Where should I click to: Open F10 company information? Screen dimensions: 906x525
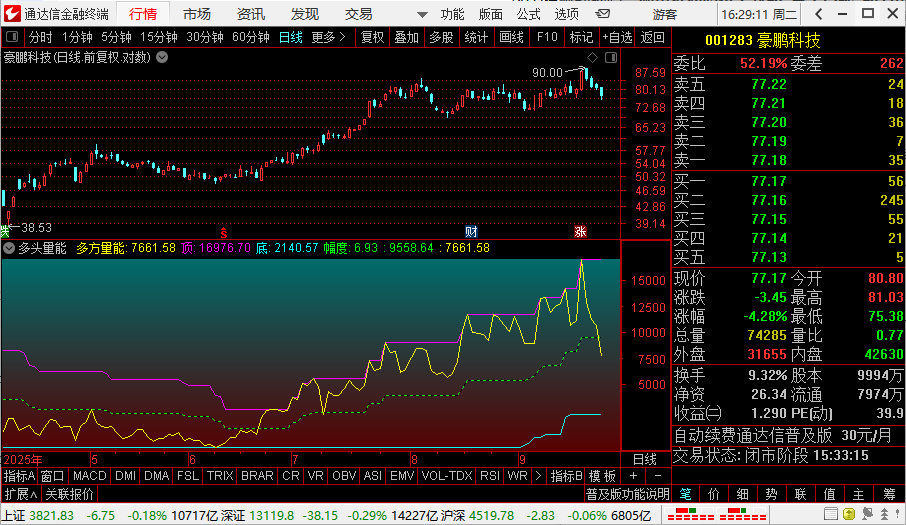point(547,38)
